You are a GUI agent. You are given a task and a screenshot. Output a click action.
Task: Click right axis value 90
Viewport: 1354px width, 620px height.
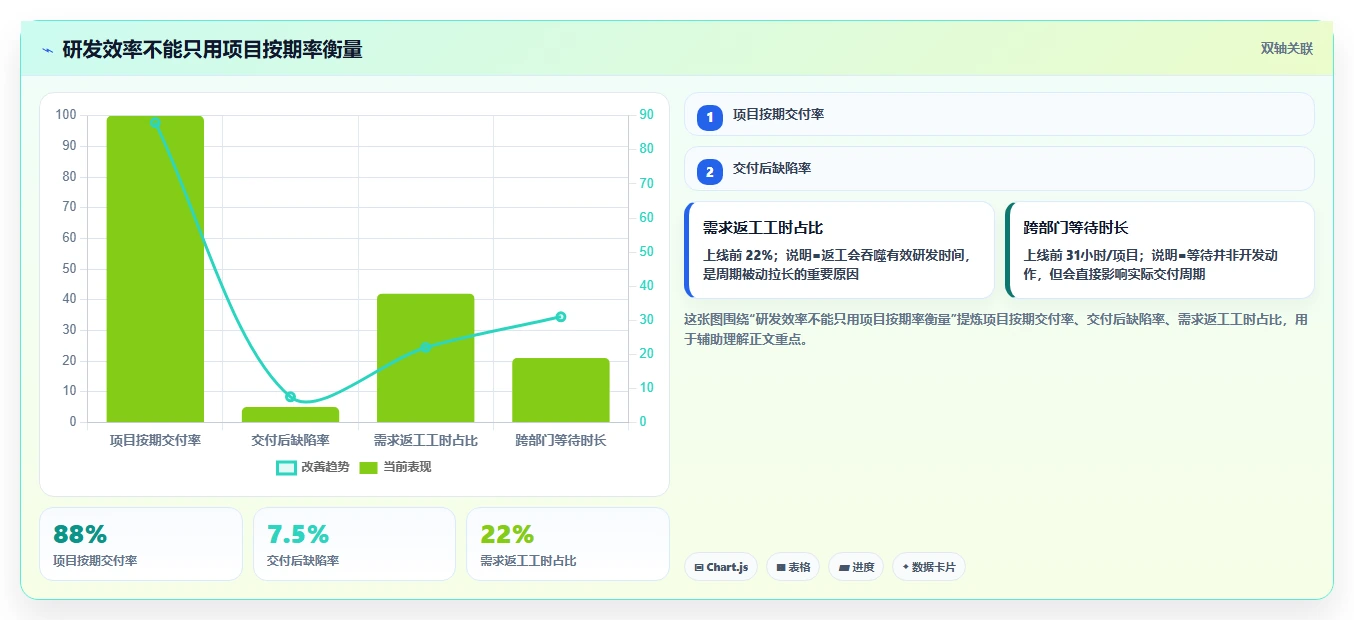[646, 115]
